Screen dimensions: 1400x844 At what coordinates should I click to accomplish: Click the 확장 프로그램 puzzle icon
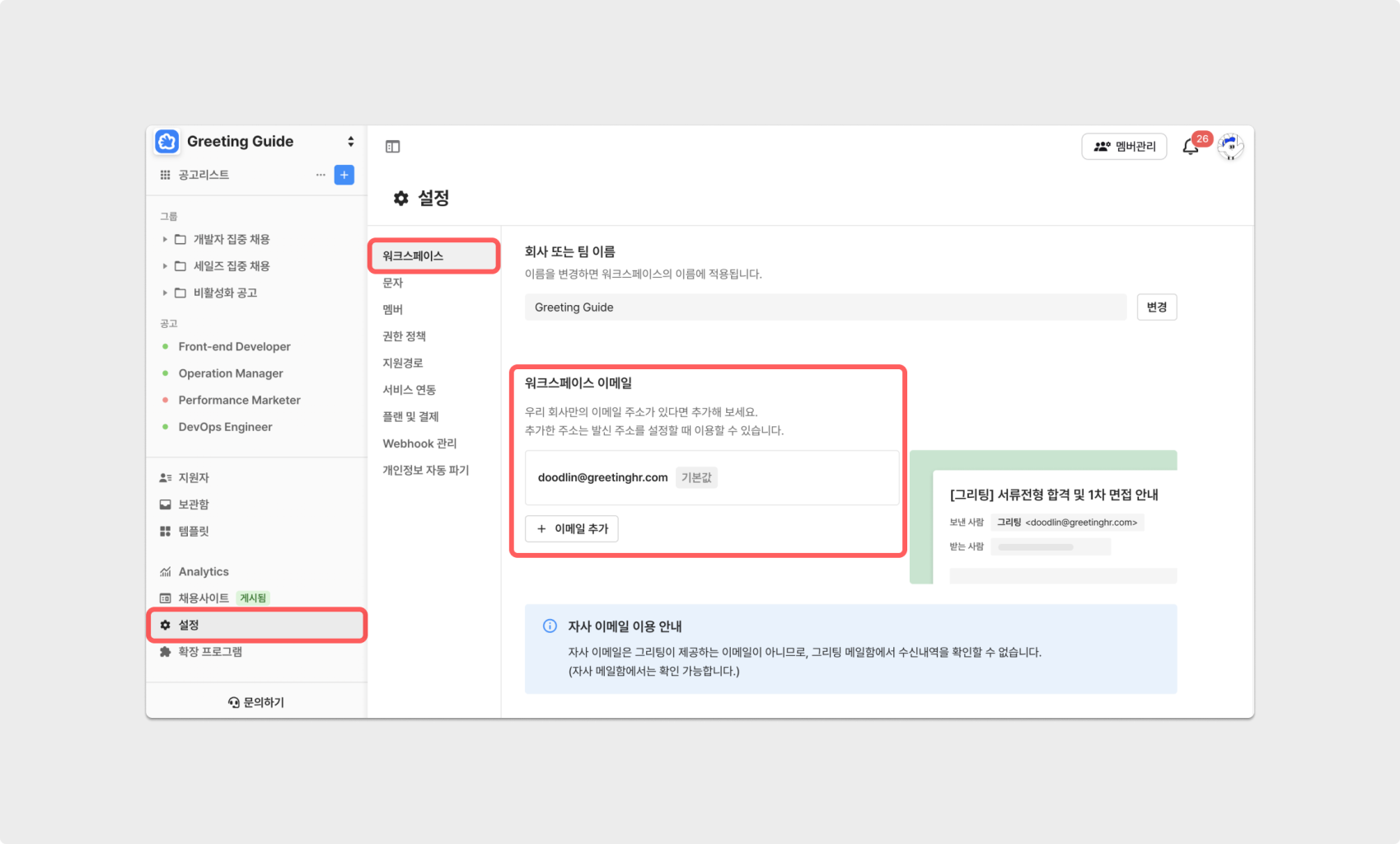pos(165,652)
